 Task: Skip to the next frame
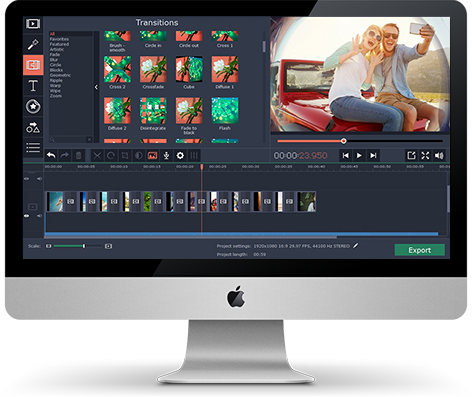coord(373,155)
